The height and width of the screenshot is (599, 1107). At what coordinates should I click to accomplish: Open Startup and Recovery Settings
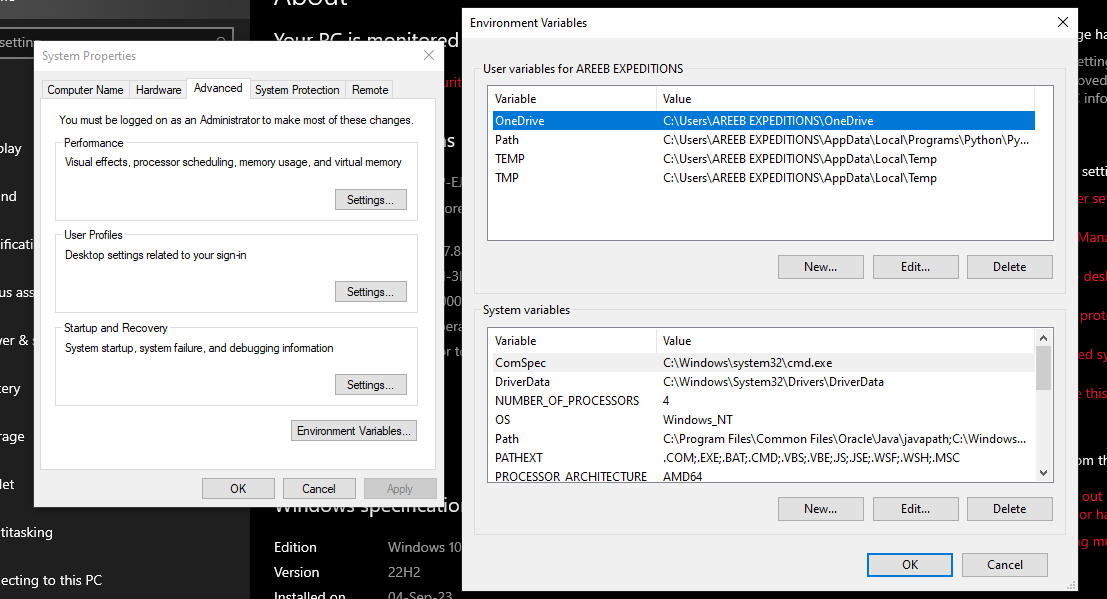point(370,385)
